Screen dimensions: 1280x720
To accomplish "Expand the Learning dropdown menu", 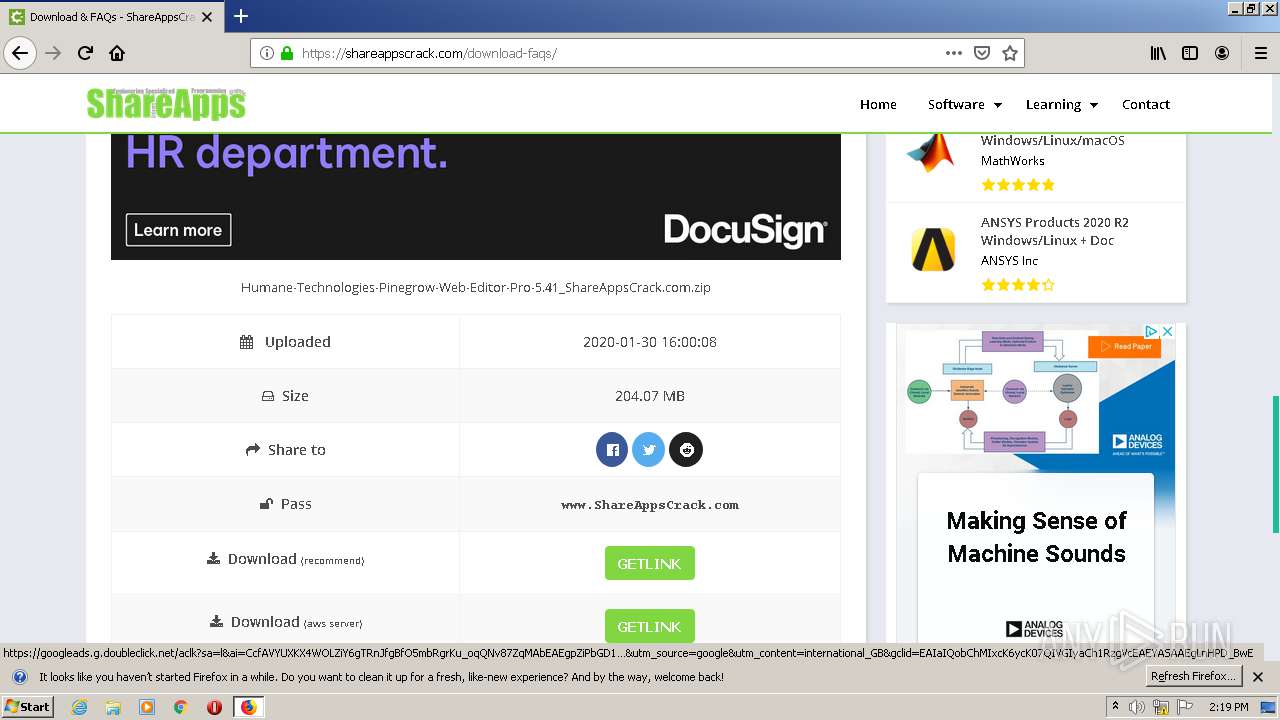I will coord(1061,104).
